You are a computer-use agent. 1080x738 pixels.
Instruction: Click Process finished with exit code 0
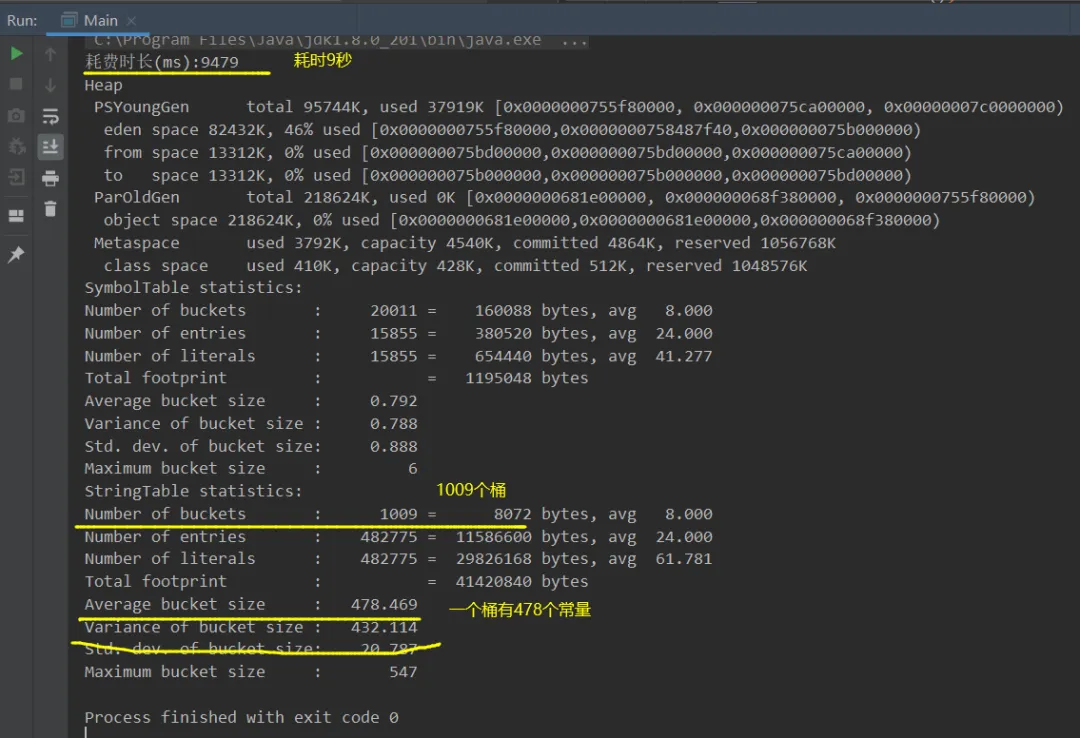point(241,717)
